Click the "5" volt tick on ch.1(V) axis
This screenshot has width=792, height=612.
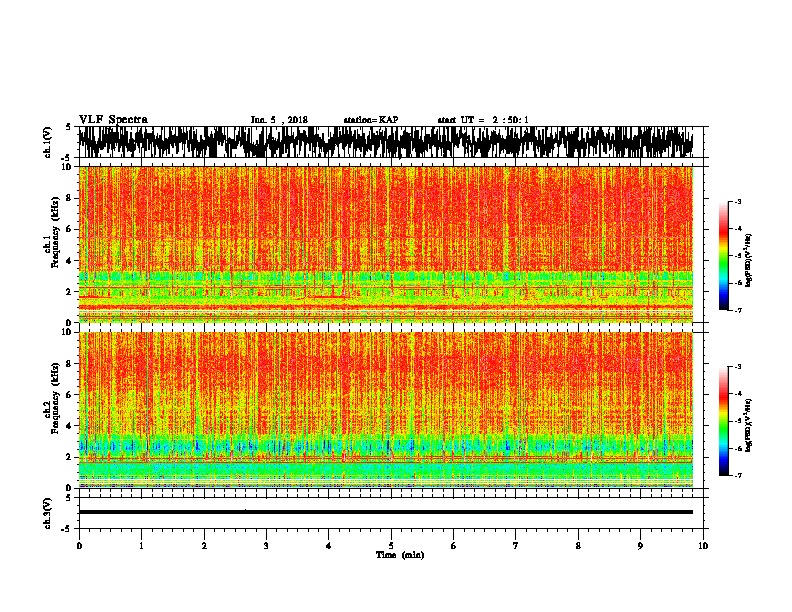68,127
